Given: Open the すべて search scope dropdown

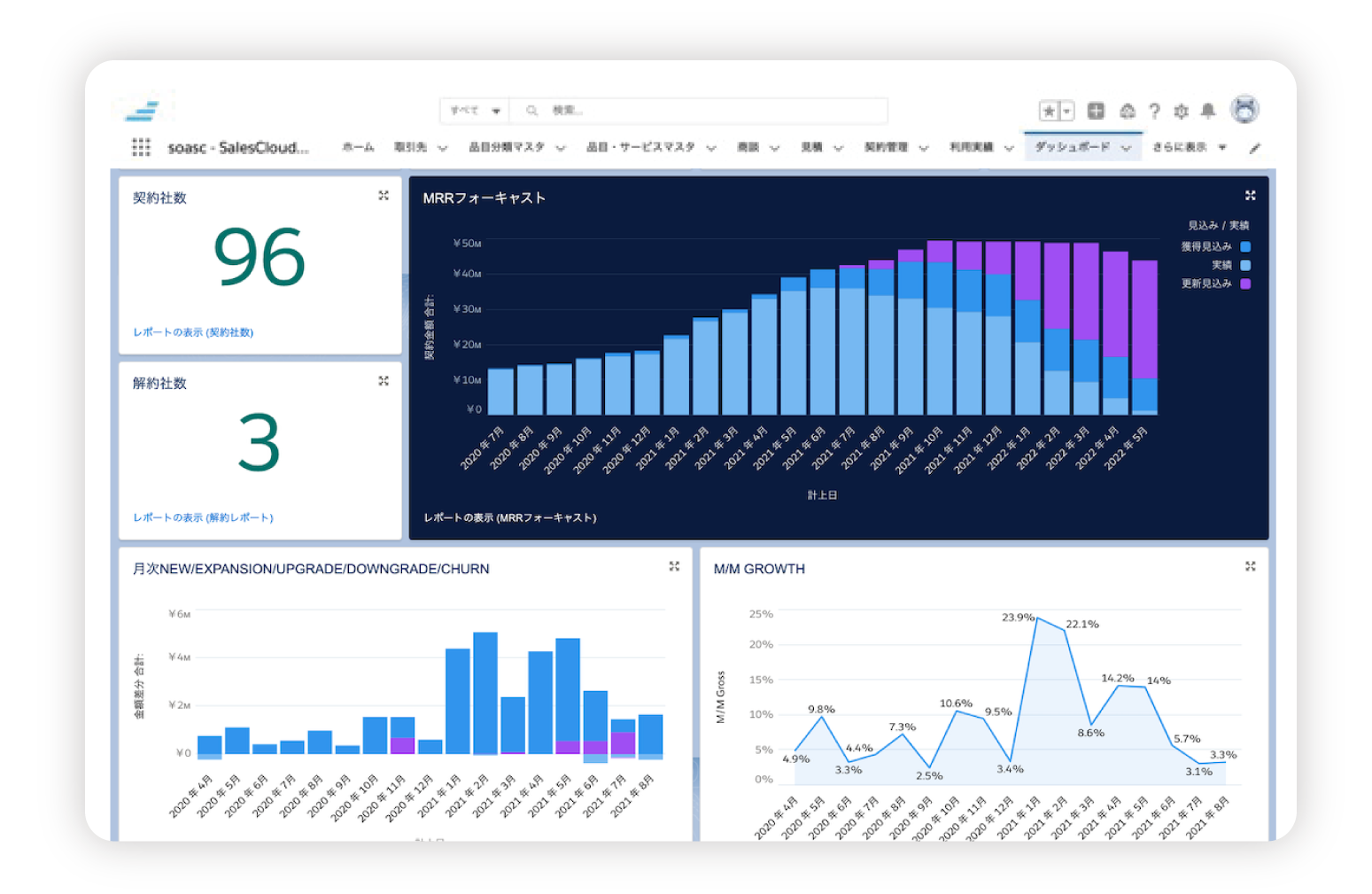Looking at the screenshot, I should click(475, 111).
